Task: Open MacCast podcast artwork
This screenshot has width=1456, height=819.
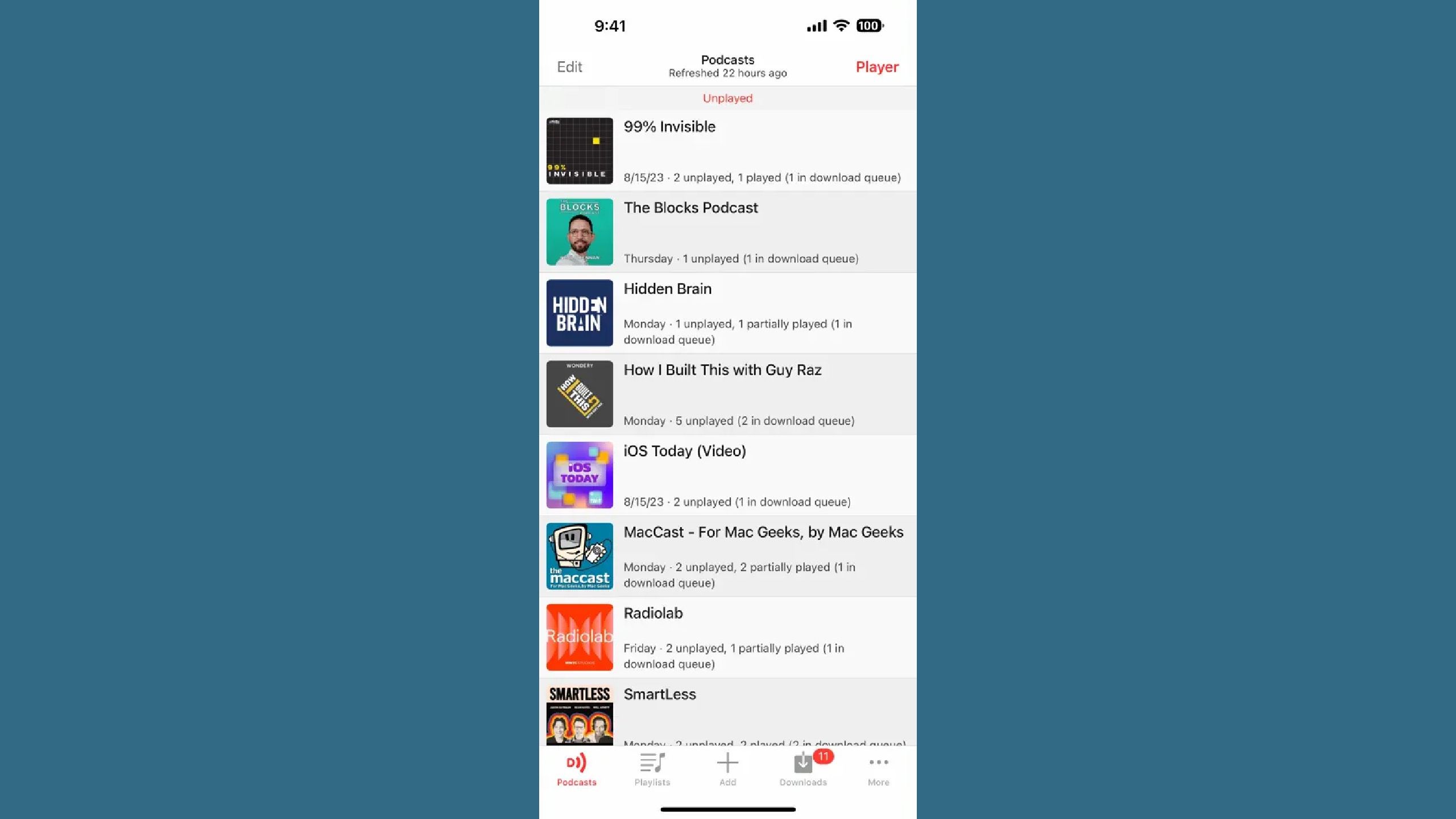Action: [579, 555]
